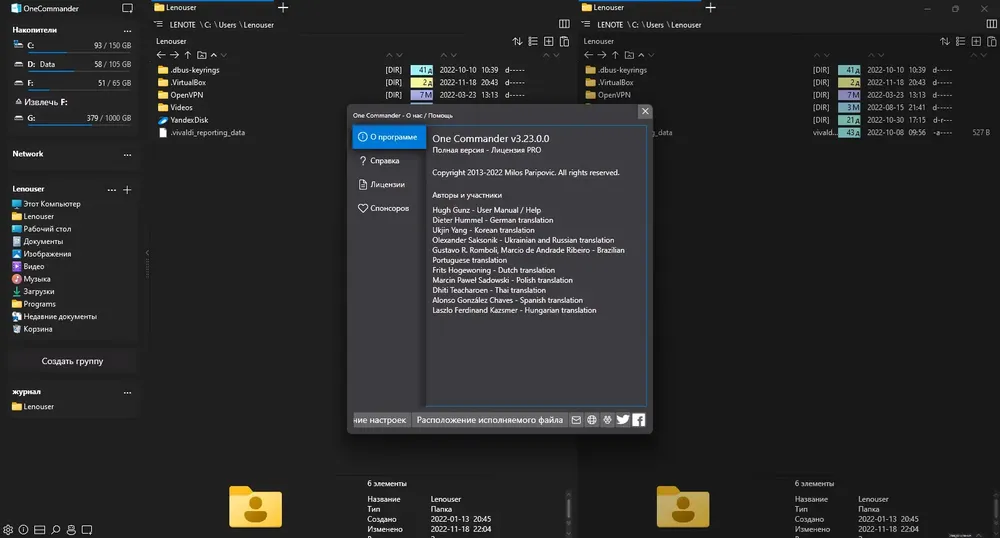This screenshot has width=1000, height=538.
Task: Expand the Накопители options dots
Action: pyautogui.click(x=128, y=31)
